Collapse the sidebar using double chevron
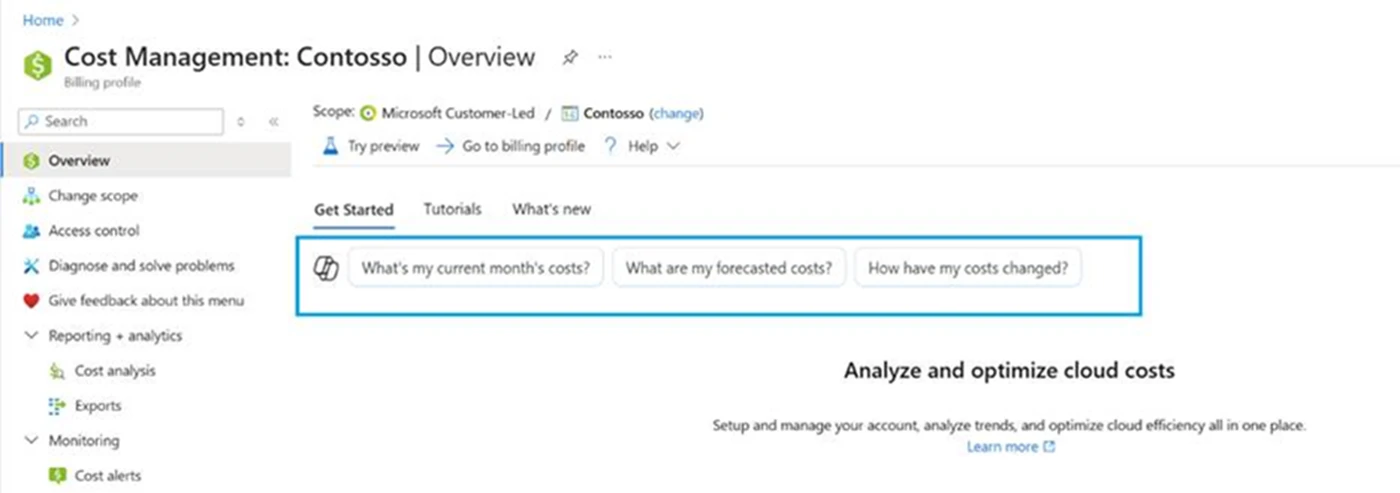The width and height of the screenshot is (1400, 493). click(273, 121)
